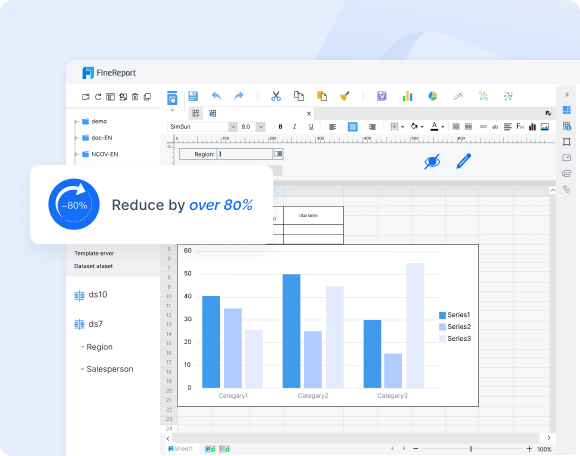This screenshot has width=580, height=456.
Task: Toggle the blue crossed-eye visibility icon
Action: pyautogui.click(x=432, y=162)
